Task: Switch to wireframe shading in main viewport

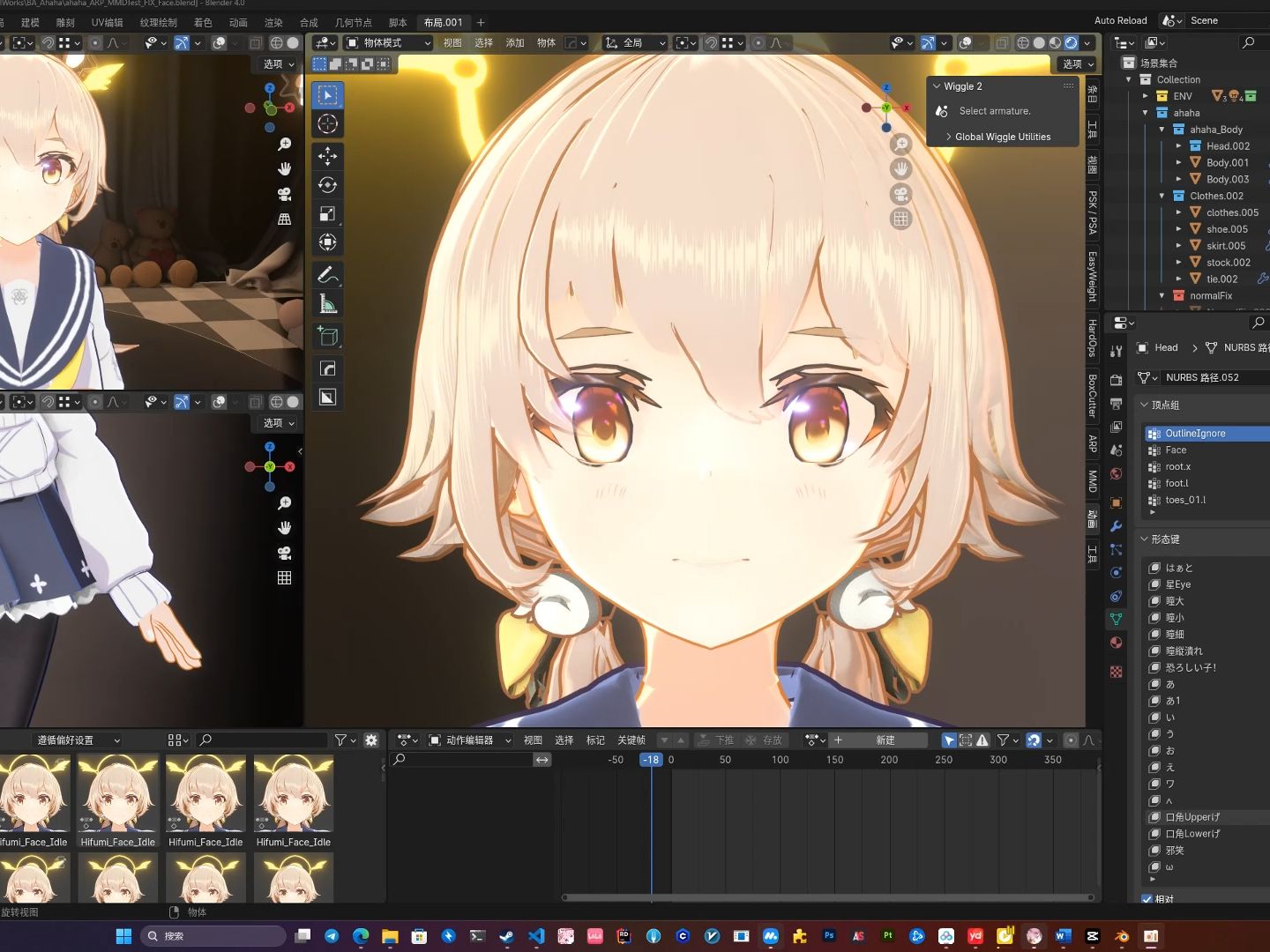Action: coord(1023,42)
